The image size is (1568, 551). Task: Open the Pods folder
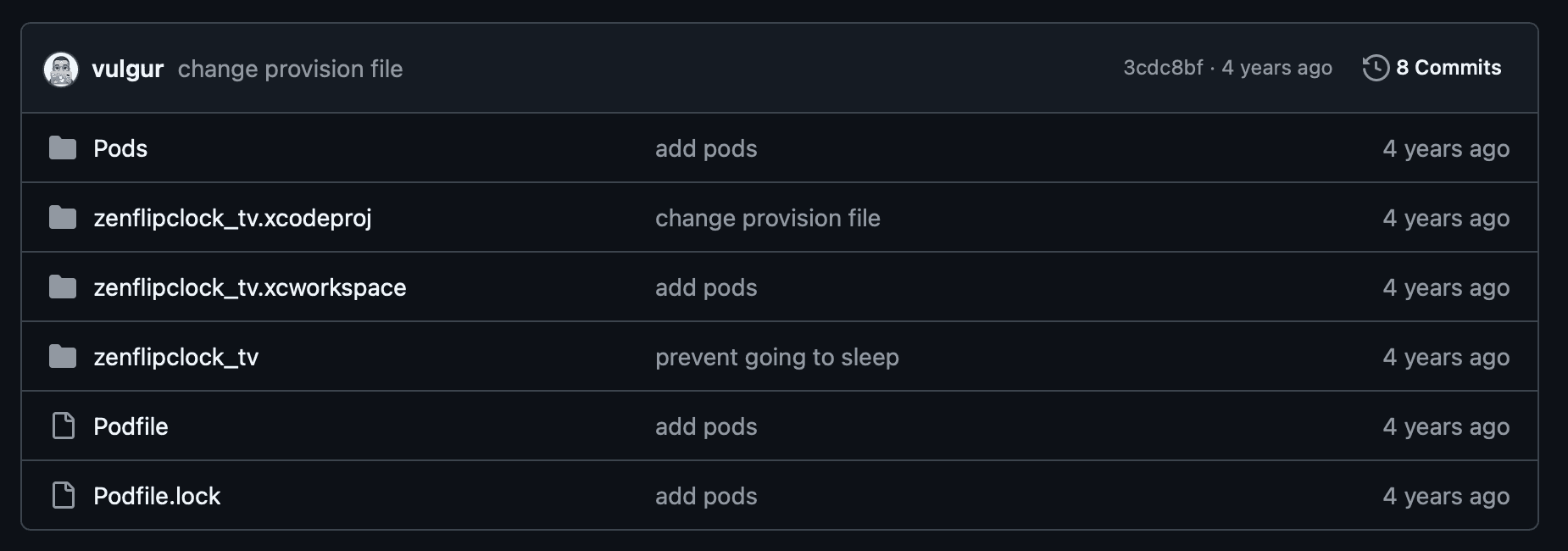pos(120,148)
